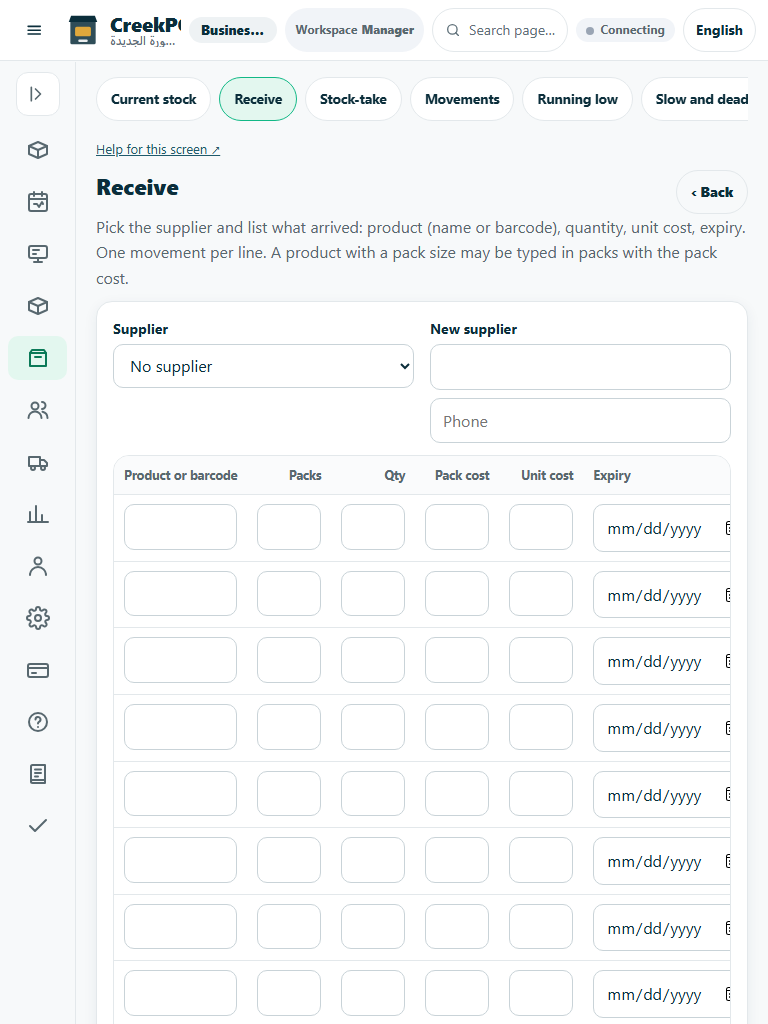Click first row Pack cost field
Image resolution: width=768 pixels, height=1024 pixels.
click(456, 527)
